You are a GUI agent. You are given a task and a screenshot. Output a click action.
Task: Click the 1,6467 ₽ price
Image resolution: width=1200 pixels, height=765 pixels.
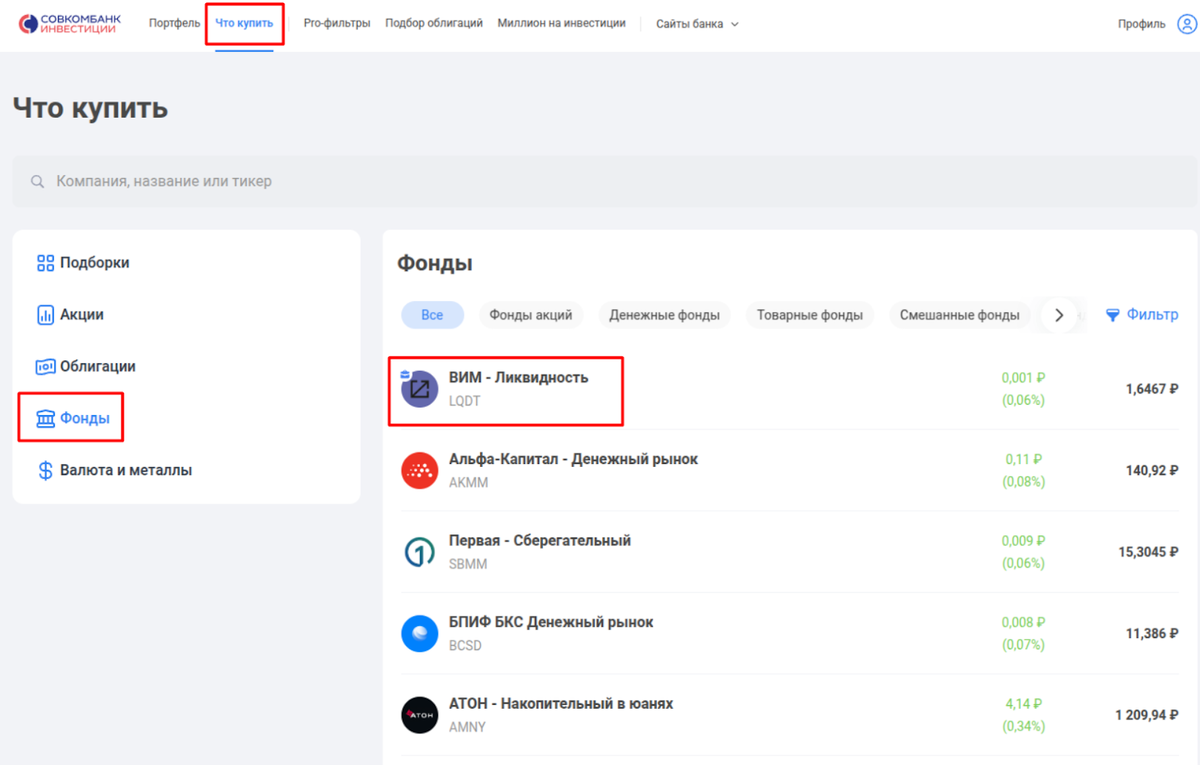[x=1152, y=389]
